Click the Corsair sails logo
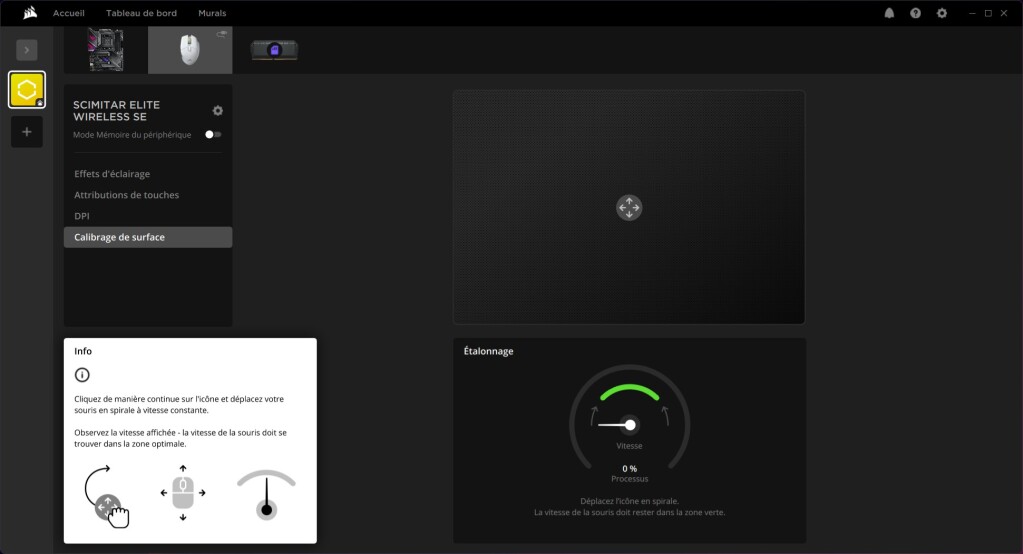This screenshot has height=554, width=1023. tap(30, 13)
